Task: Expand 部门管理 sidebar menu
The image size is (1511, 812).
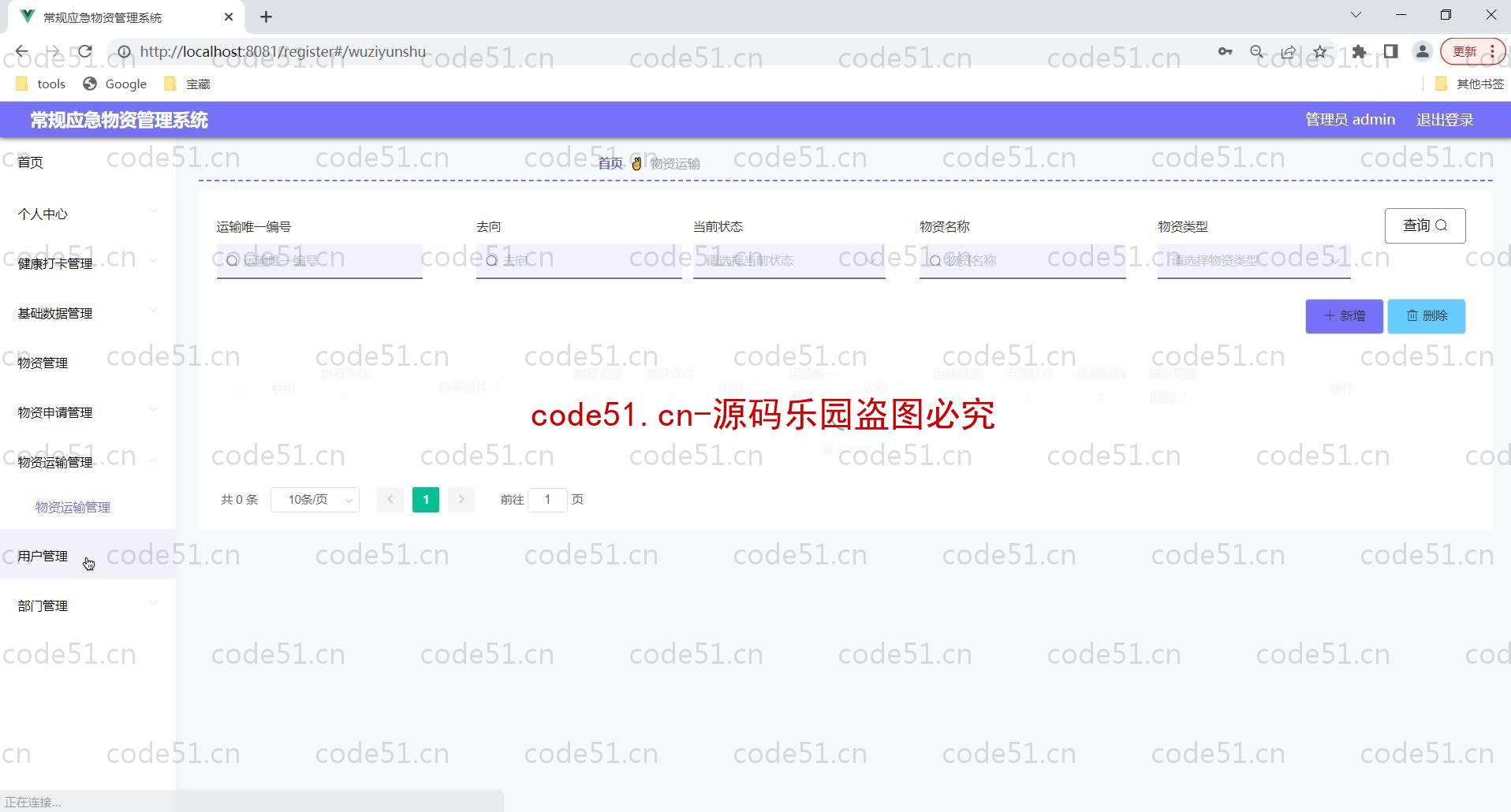Action: tap(88, 605)
